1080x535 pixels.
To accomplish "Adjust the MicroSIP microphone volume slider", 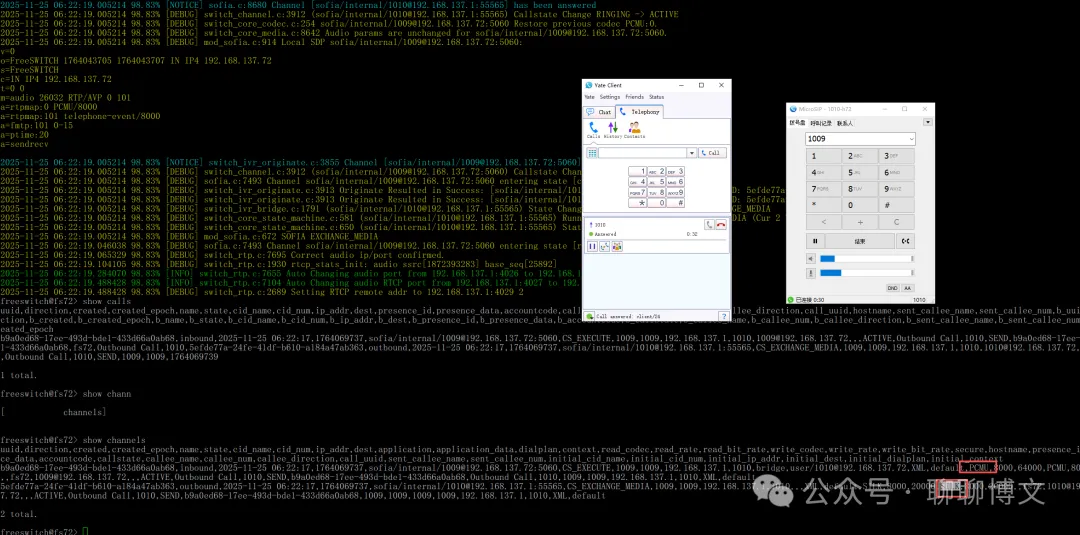I will click(866, 273).
